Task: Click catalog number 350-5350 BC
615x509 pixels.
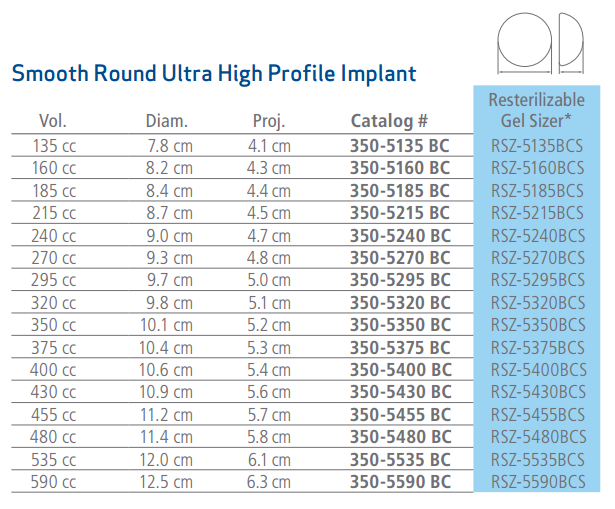Action: (x=399, y=325)
